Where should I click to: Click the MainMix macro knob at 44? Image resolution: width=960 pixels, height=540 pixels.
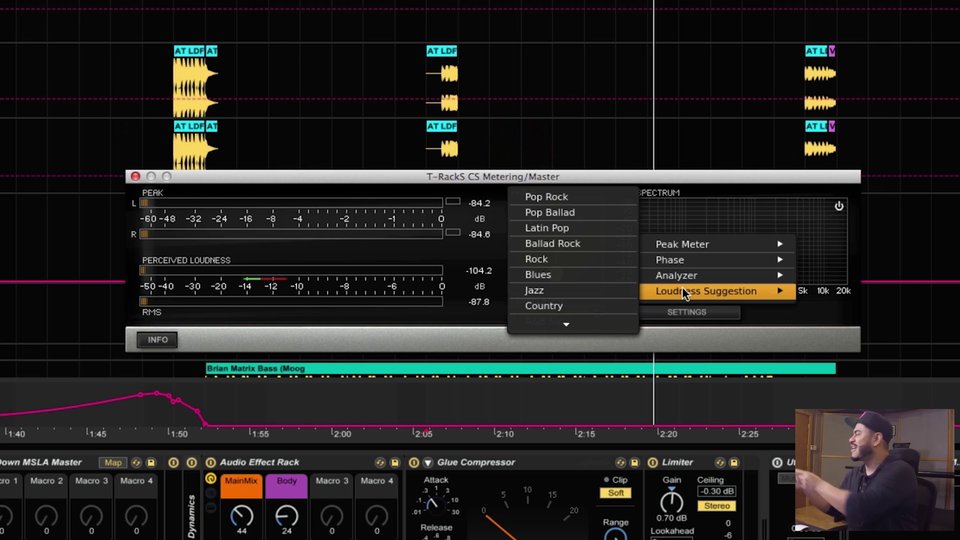pyautogui.click(x=241, y=516)
